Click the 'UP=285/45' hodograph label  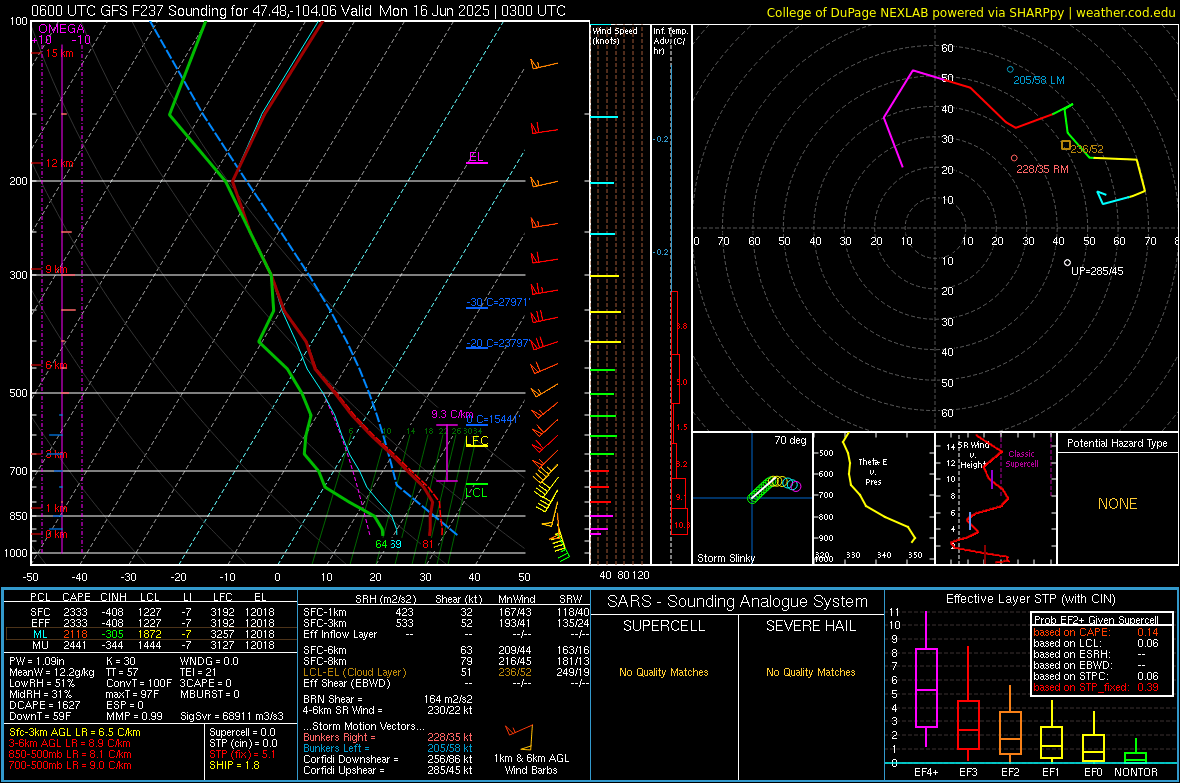1097,271
